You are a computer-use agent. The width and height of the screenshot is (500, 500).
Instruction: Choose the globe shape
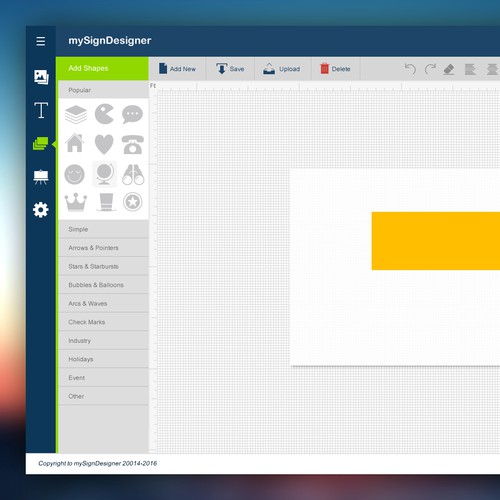(105, 174)
